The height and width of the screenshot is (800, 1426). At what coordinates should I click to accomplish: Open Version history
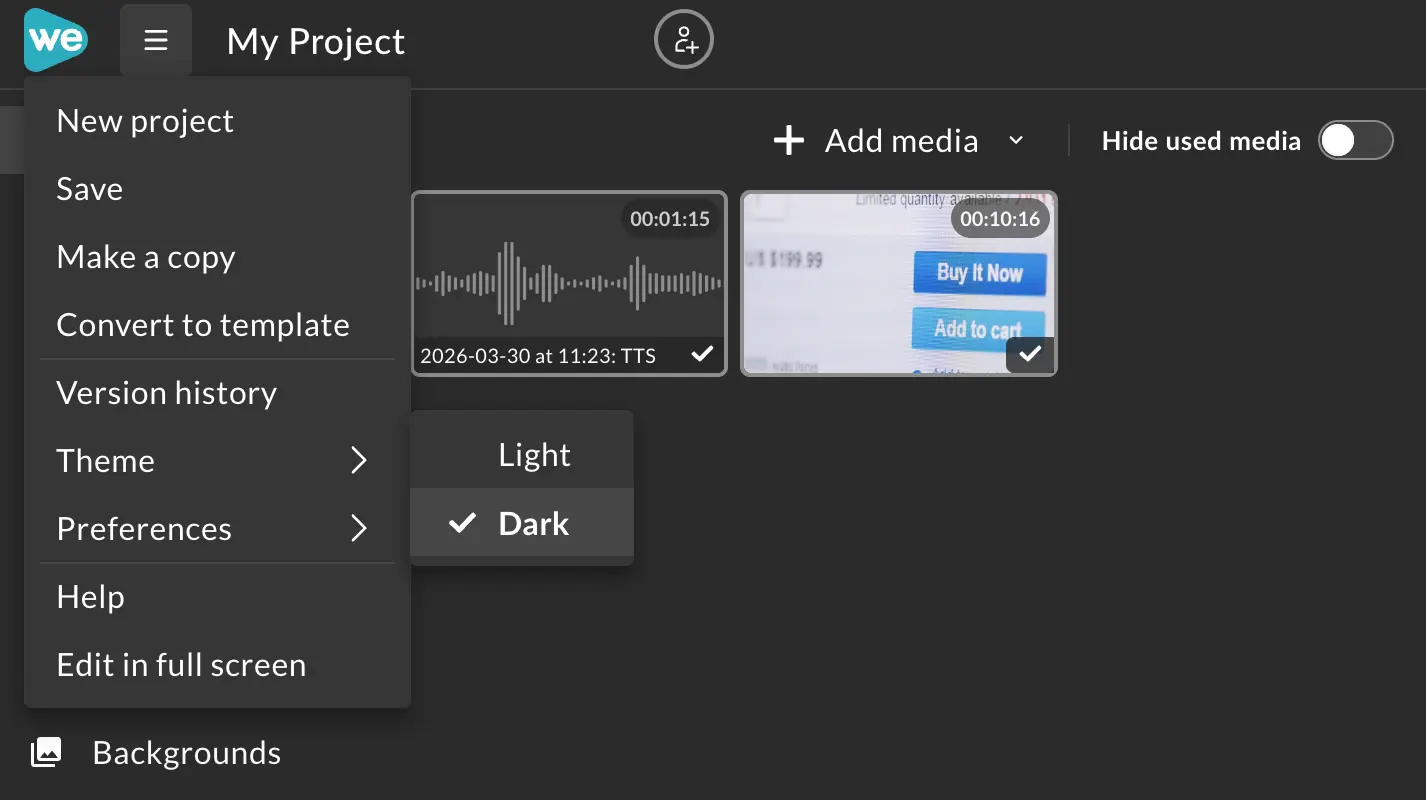pos(217,393)
